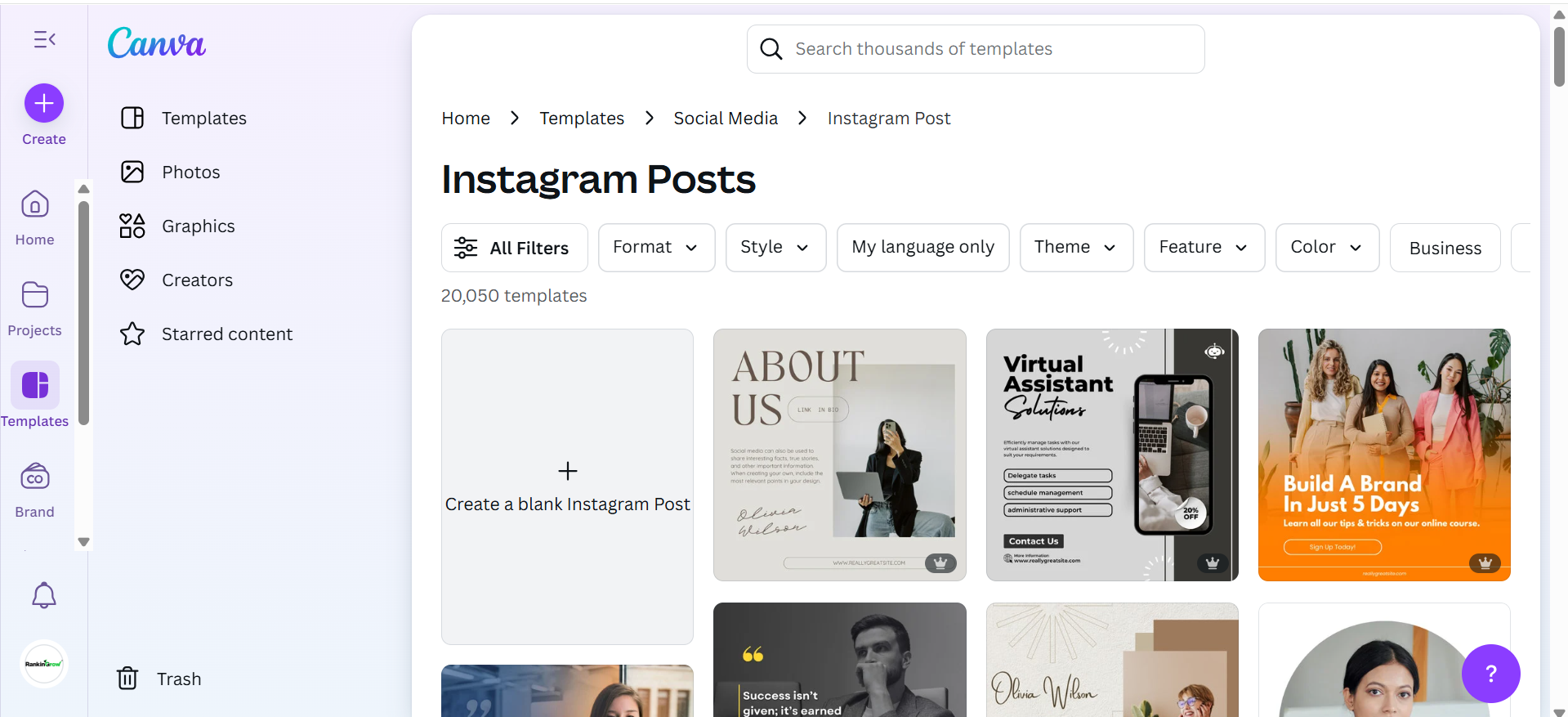Open notifications bell
The image size is (1568, 717).
coord(44,595)
